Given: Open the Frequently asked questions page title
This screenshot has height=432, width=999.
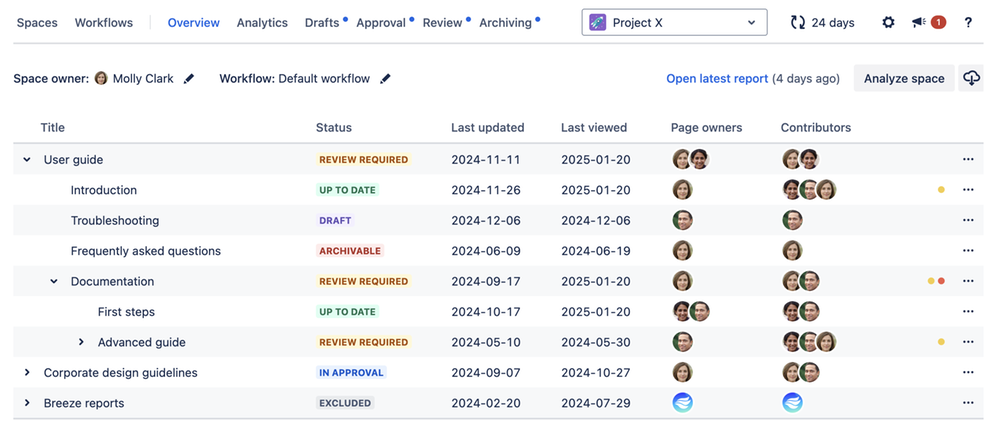Looking at the screenshot, I should pyautogui.click(x=146, y=251).
